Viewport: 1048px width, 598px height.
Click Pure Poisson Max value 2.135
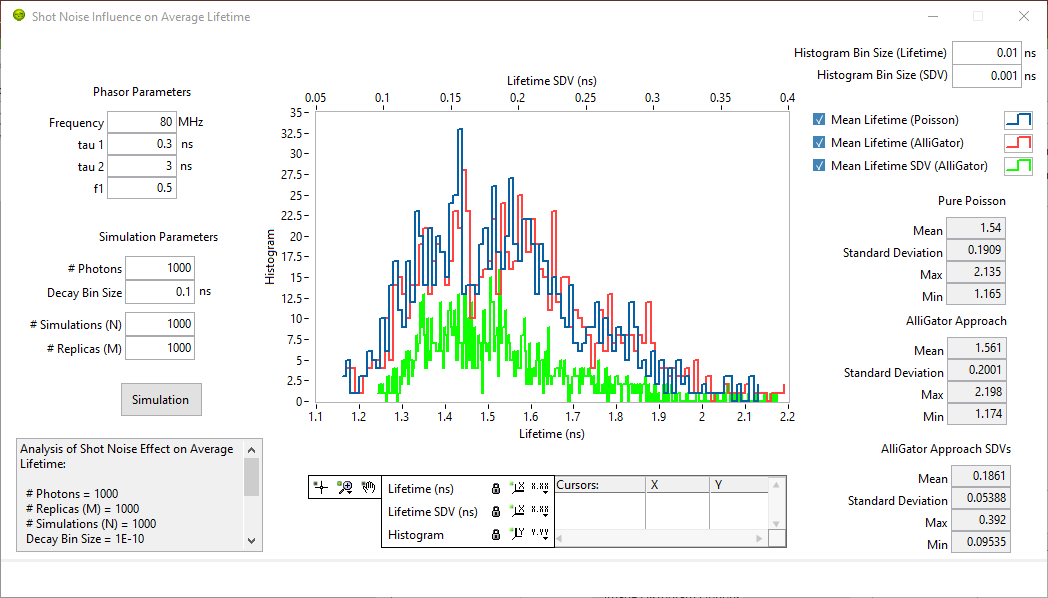976,273
